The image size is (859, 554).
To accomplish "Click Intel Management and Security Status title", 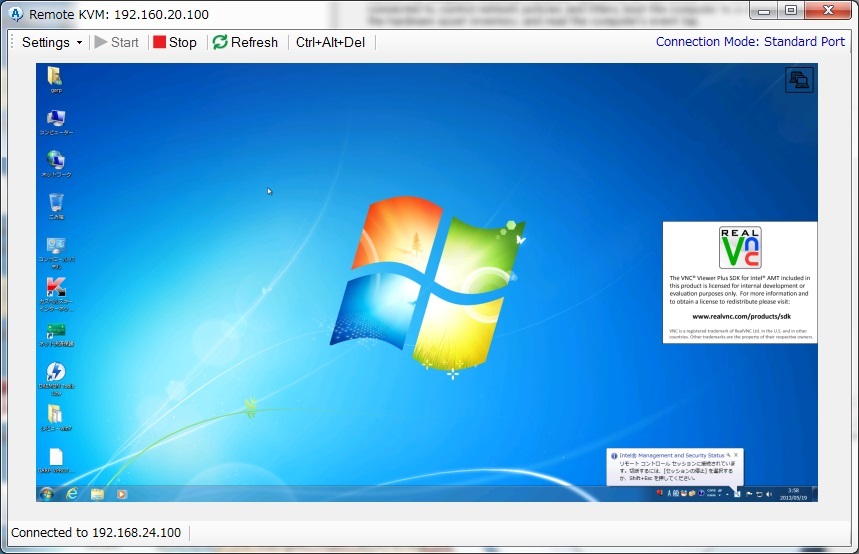I will coord(671,455).
